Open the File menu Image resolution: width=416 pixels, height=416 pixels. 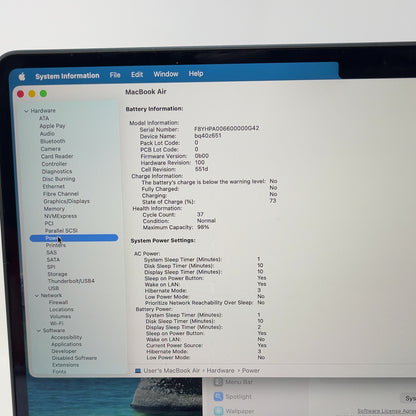click(115, 75)
